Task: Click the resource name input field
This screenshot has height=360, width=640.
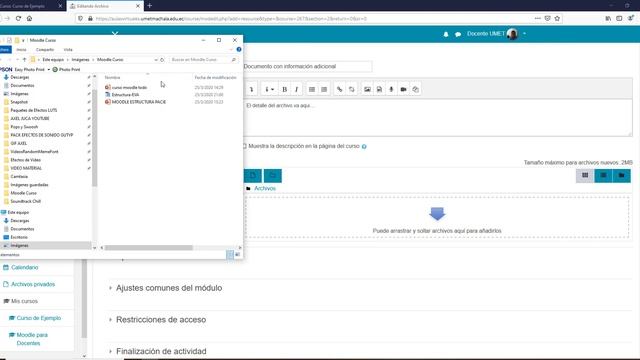Action: [x=307, y=66]
